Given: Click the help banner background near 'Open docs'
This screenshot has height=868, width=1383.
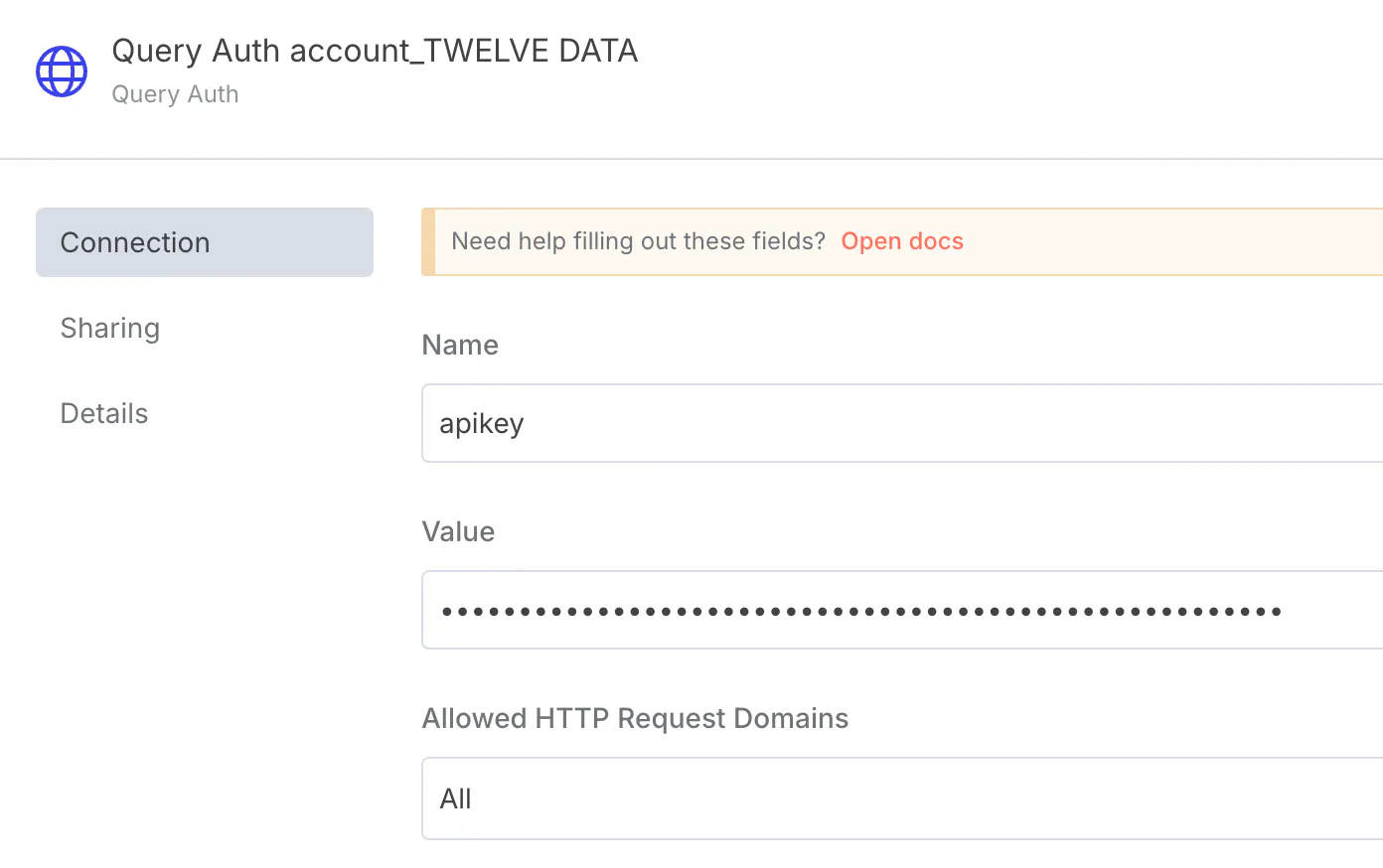Looking at the screenshot, I should click(x=1143, y=241).
